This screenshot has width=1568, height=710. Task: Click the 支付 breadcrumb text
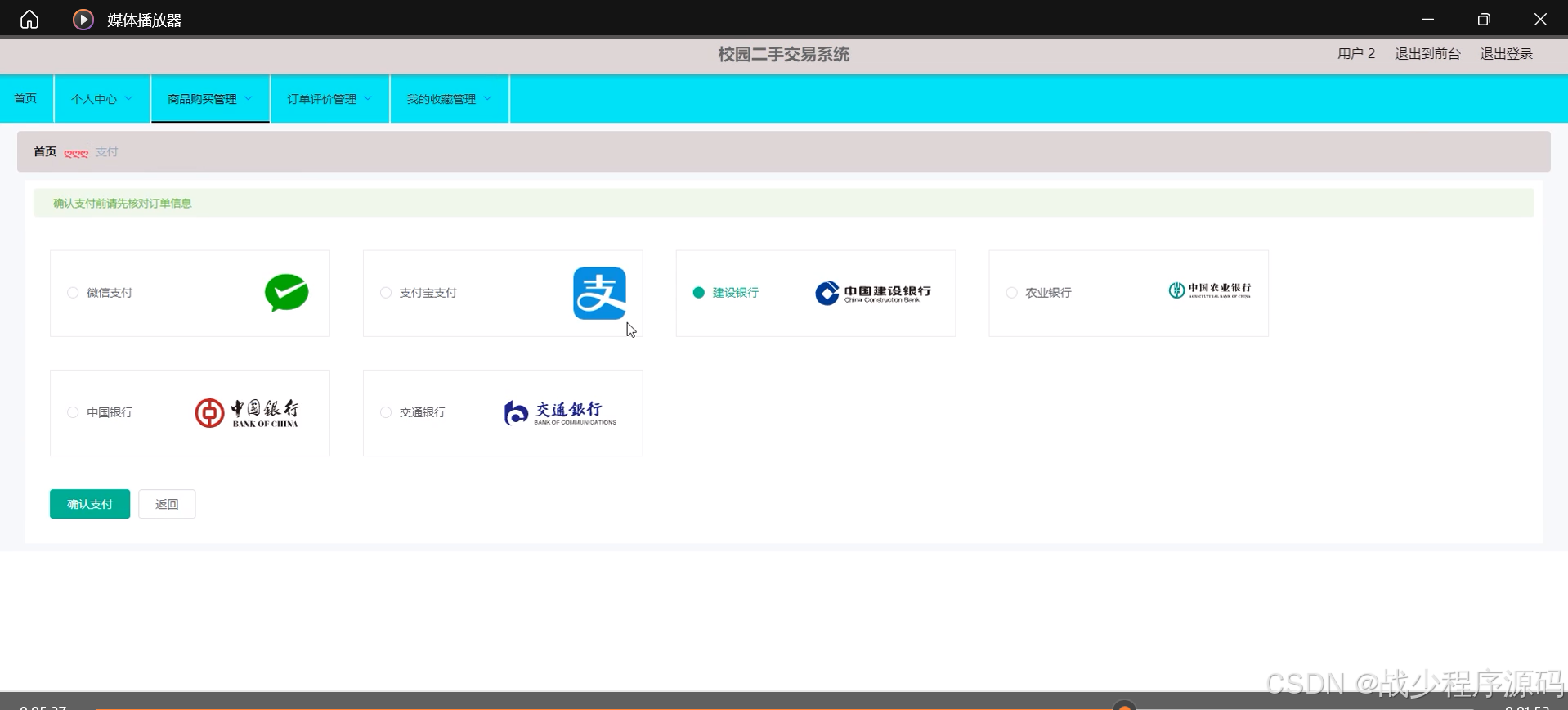coord(106,152)
